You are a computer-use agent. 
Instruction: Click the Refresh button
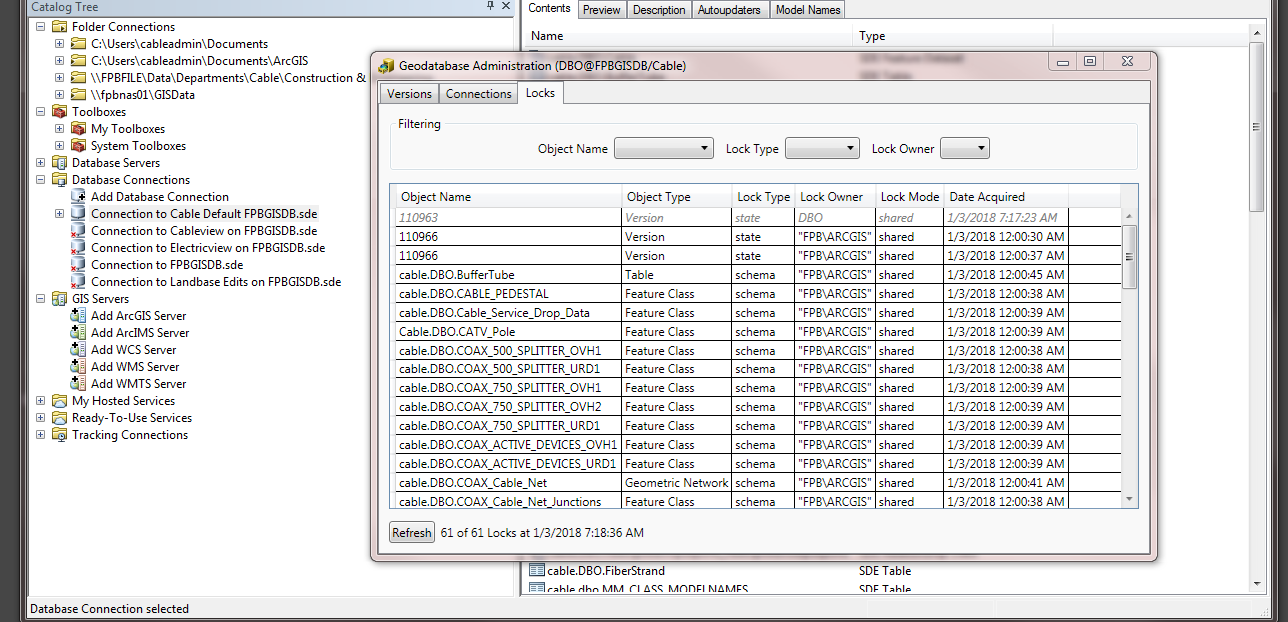click(x=411, y=532)
